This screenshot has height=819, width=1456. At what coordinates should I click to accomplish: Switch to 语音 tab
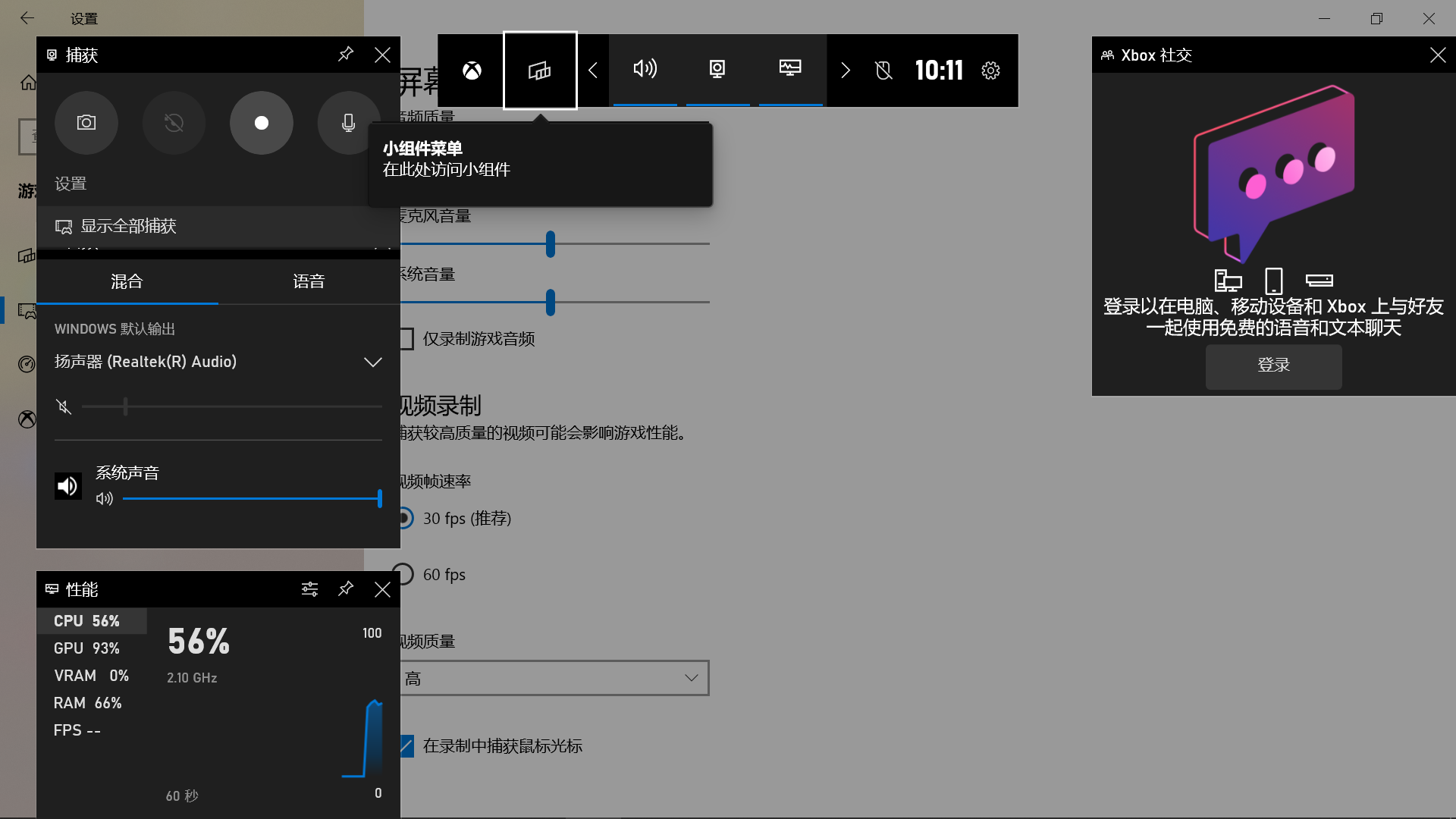coord(309,281)
